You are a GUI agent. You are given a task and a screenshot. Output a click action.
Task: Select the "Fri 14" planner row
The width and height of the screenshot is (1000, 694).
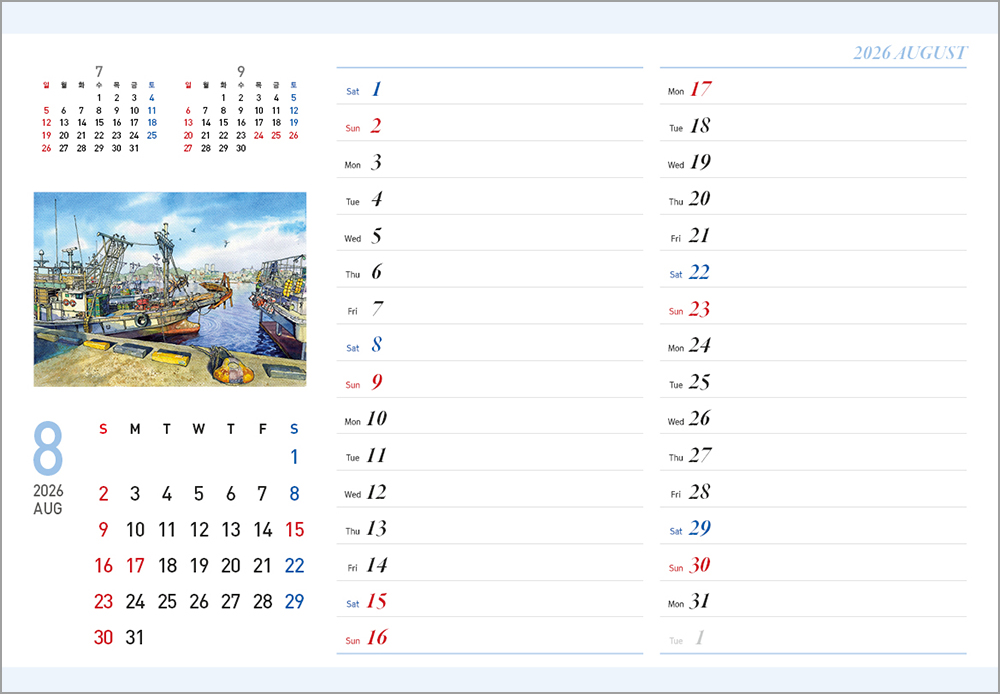[489, 563]
